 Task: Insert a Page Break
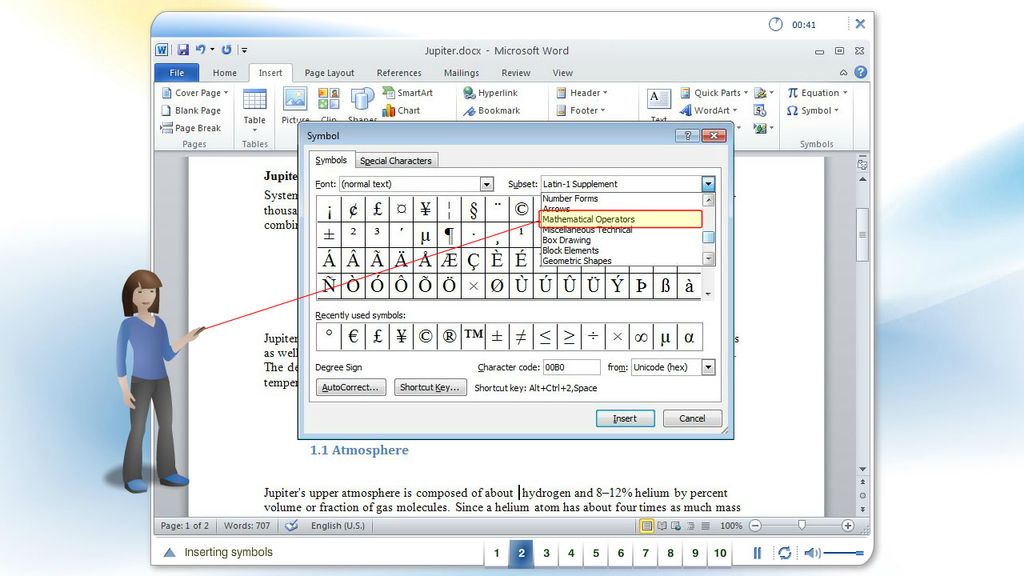point(191,128)
